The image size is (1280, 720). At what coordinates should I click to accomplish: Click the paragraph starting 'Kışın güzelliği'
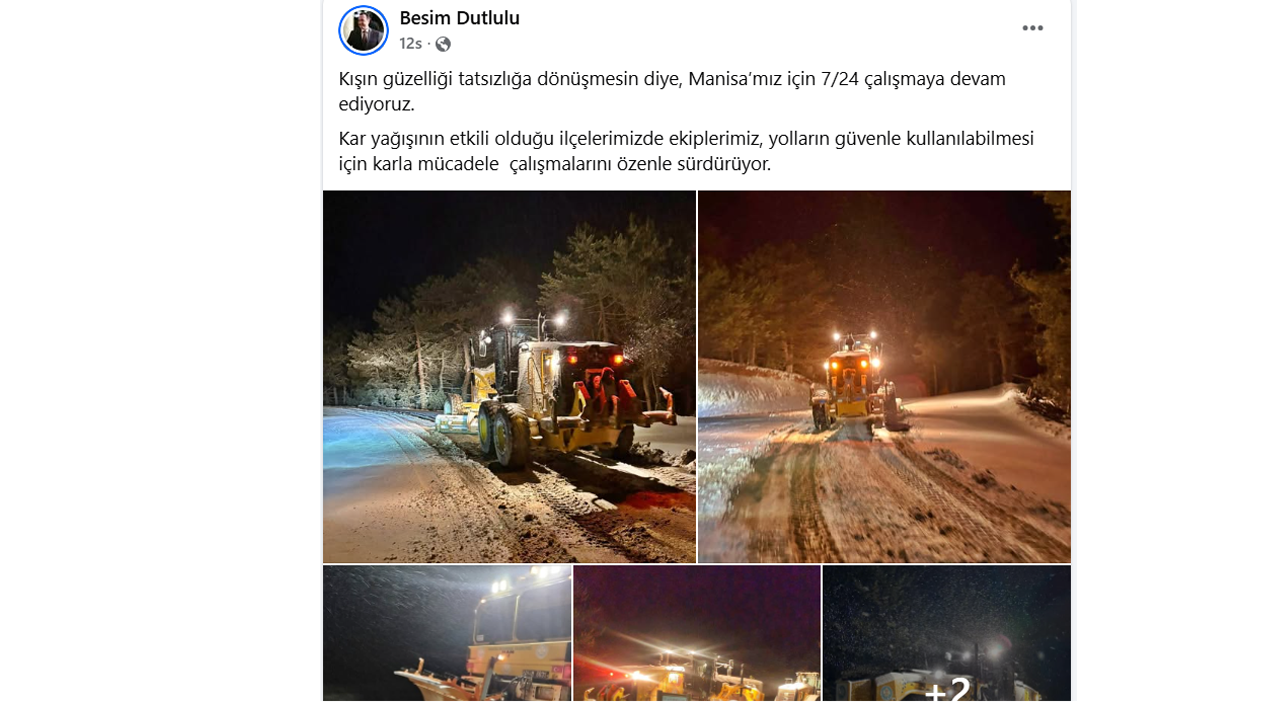pos(672,91)
